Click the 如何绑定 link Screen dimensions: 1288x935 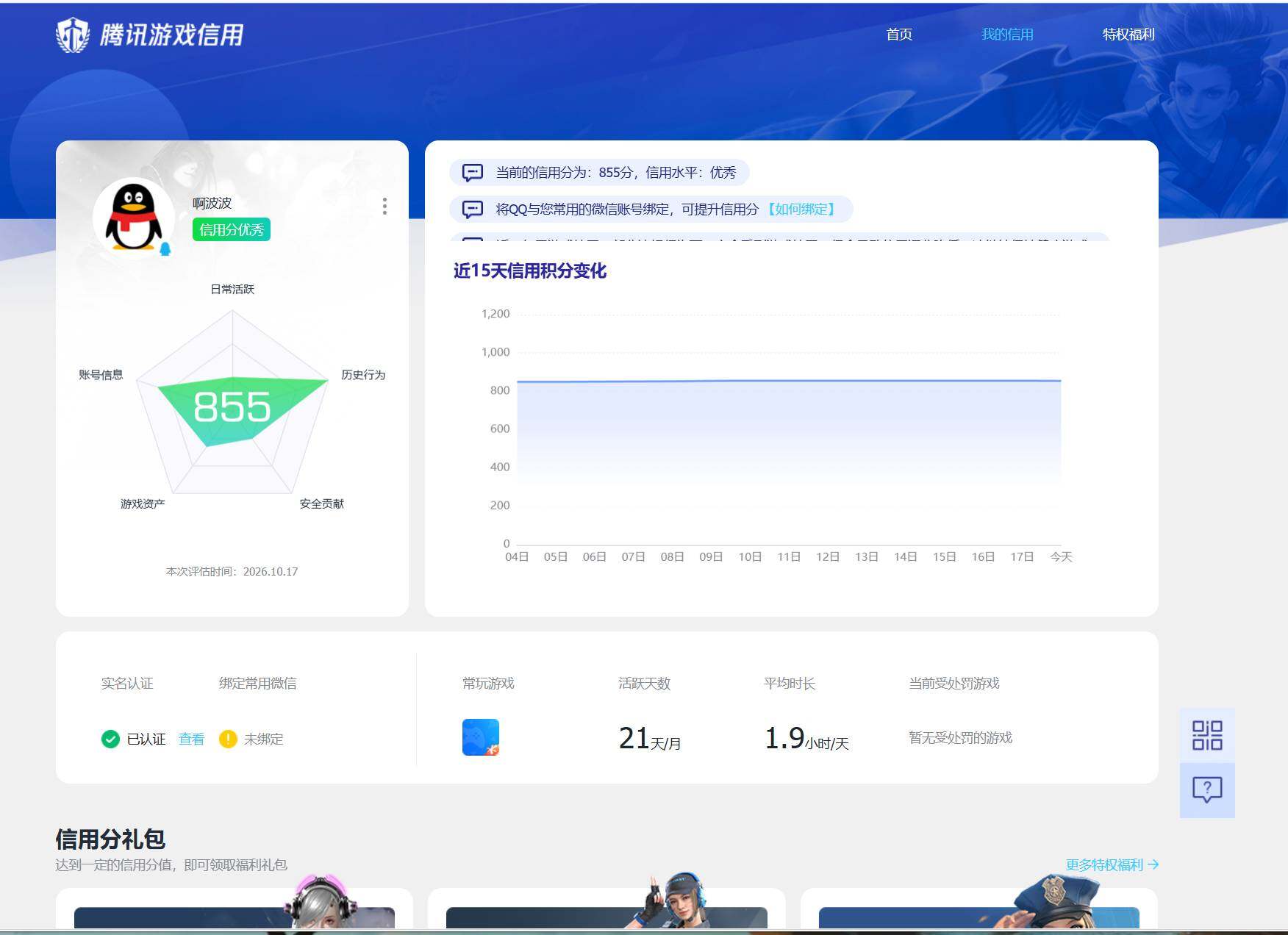tap(801, 209)
